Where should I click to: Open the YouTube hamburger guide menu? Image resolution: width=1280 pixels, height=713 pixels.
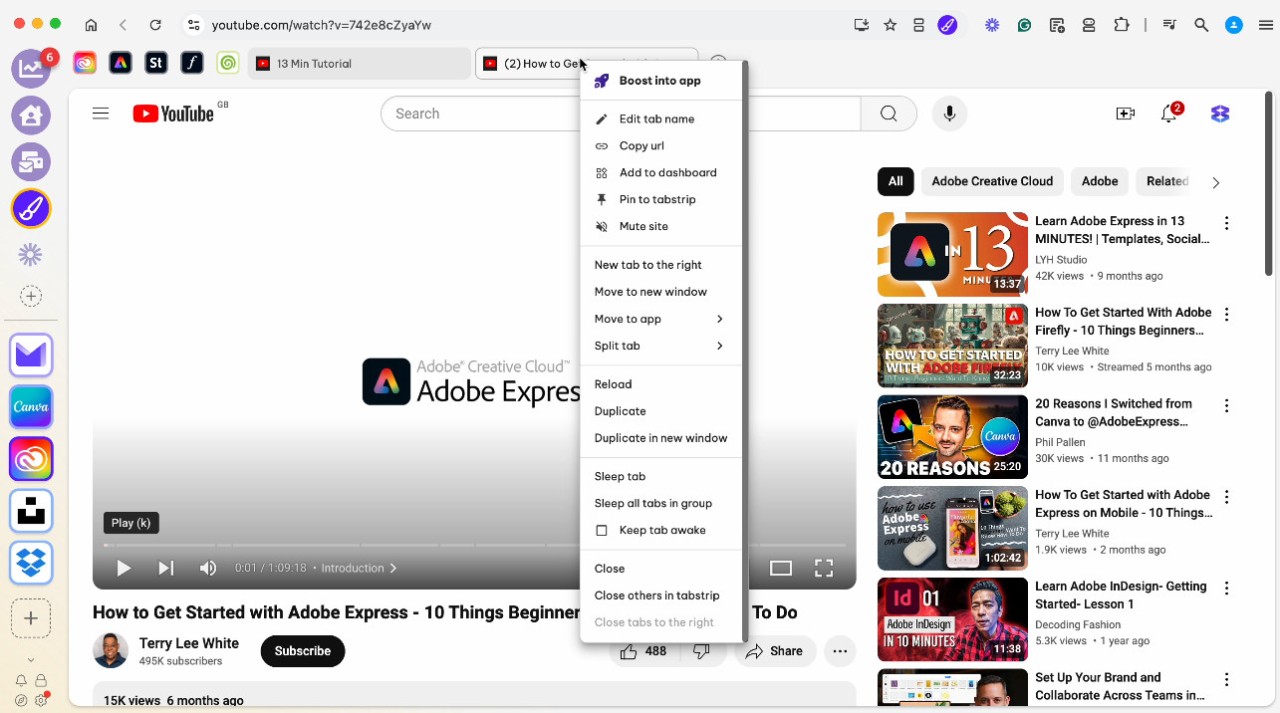(x=100, y=114)
